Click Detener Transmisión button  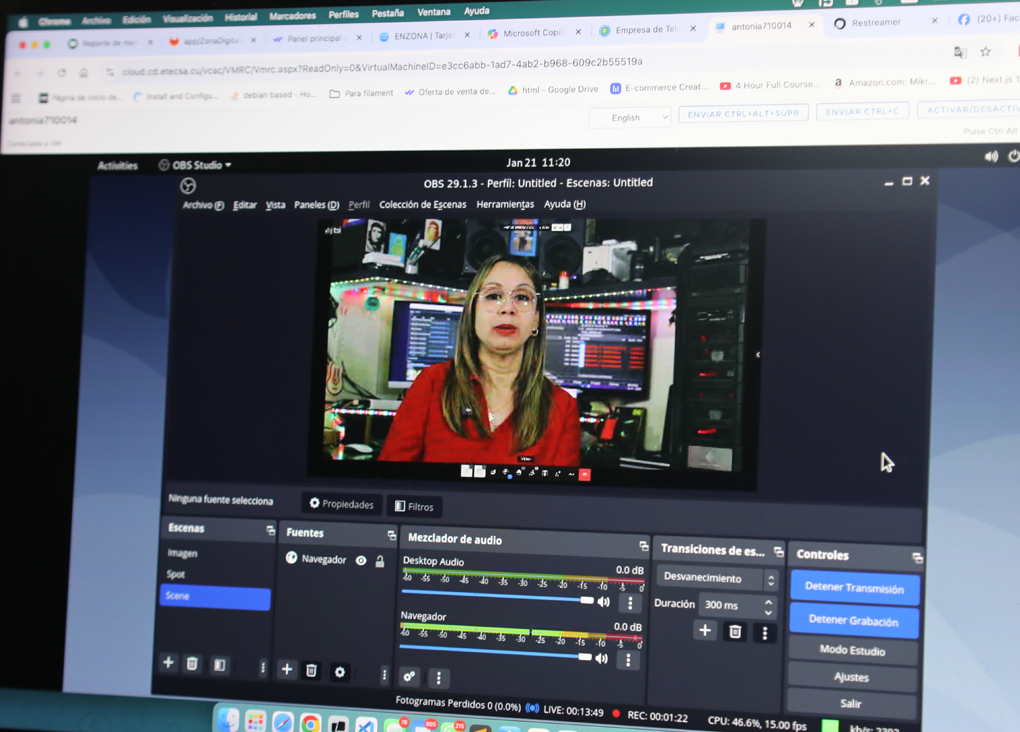coord(854,588)
